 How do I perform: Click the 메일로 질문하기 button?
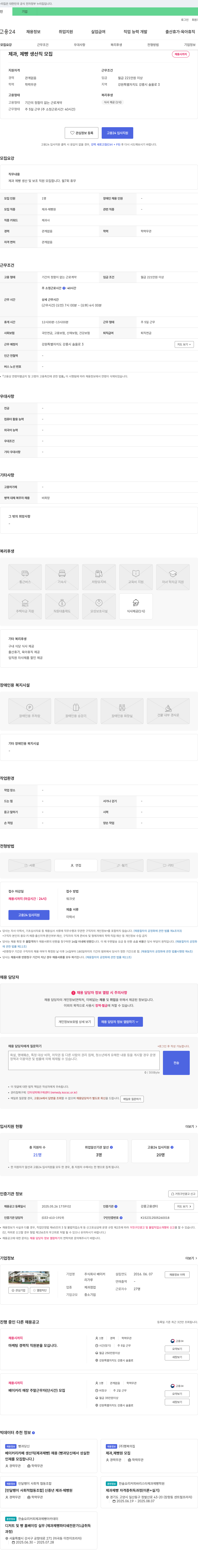132,1099
